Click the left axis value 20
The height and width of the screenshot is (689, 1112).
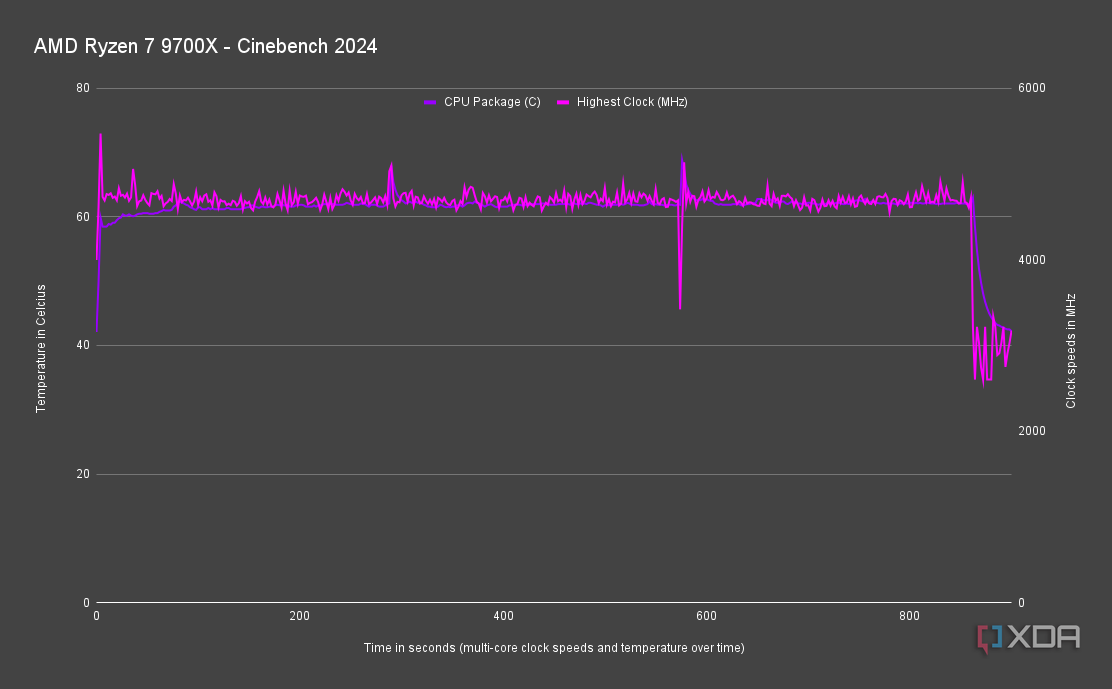[83, 474]
